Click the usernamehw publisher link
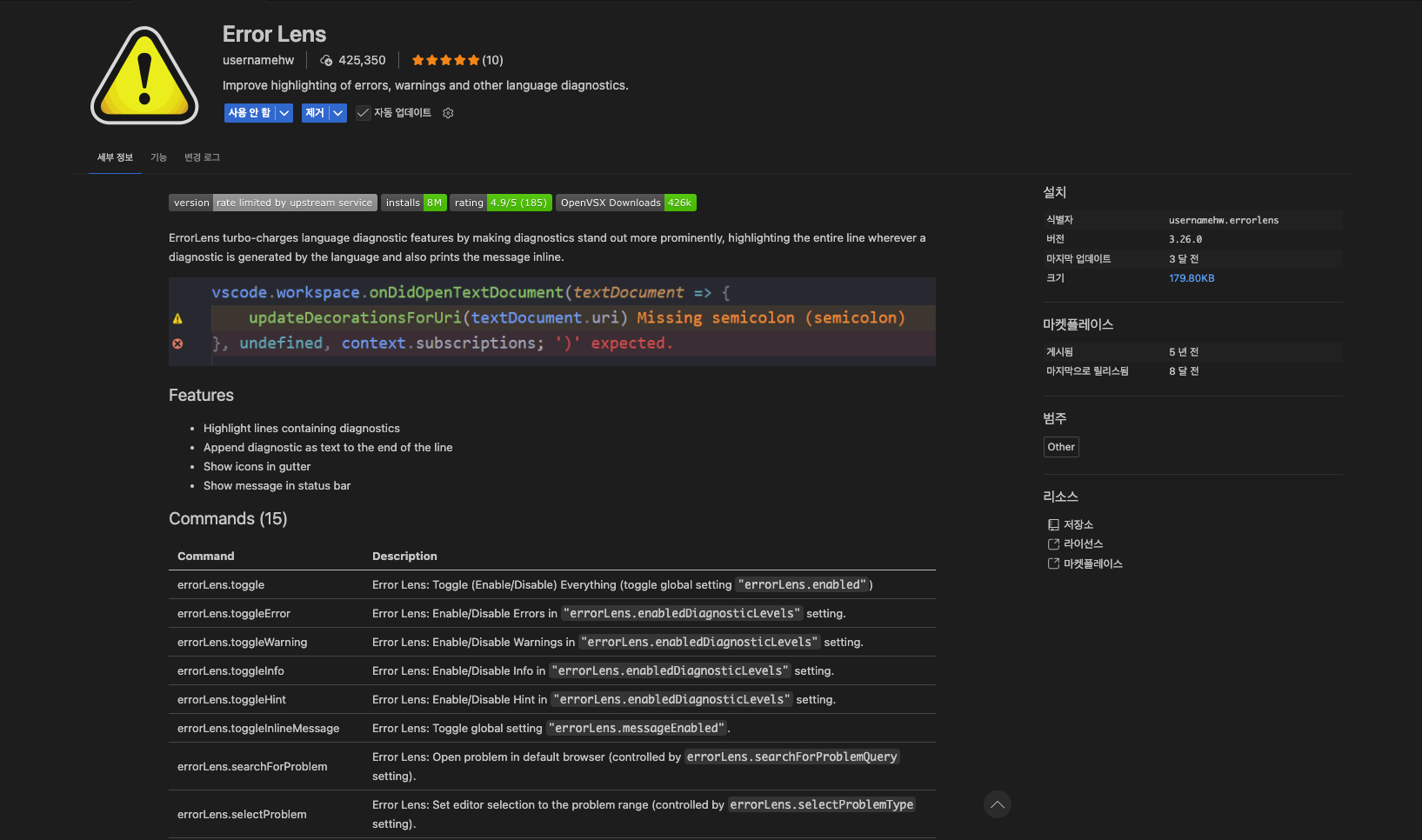Viewport: 1422px width, 840px height. [258, 61]
